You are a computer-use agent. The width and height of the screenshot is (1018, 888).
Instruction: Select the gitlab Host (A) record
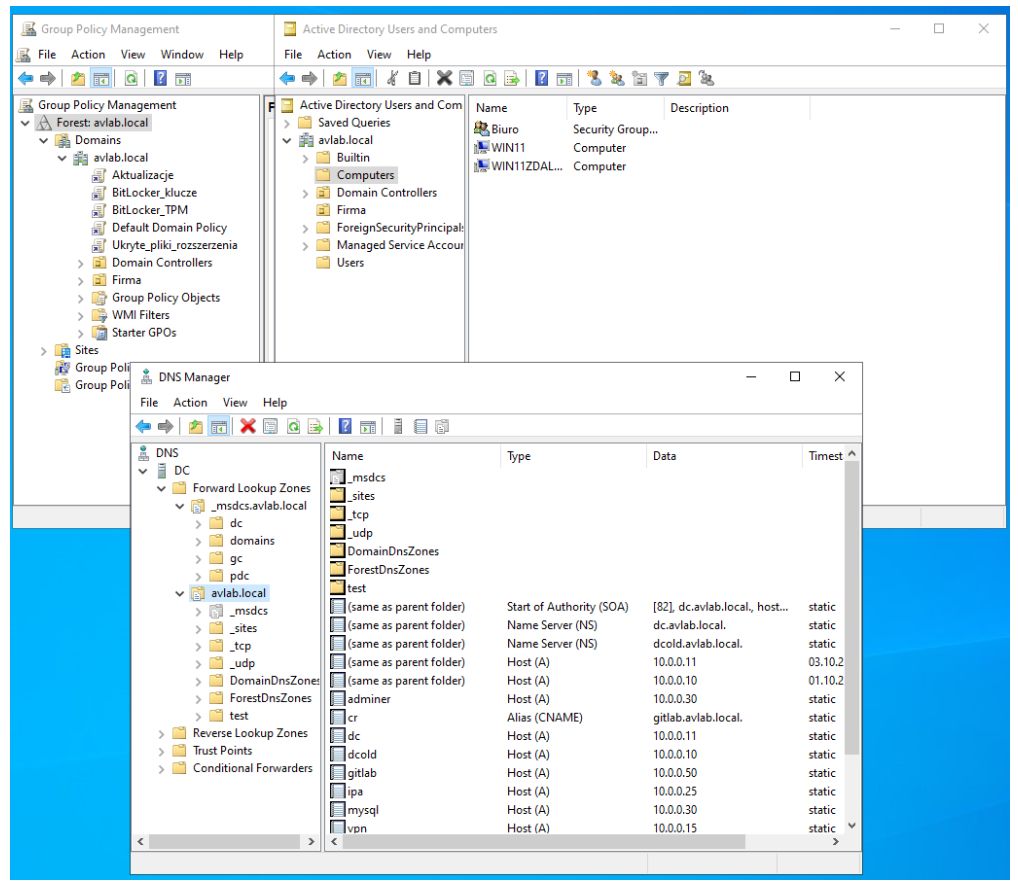tap(362, 773)
